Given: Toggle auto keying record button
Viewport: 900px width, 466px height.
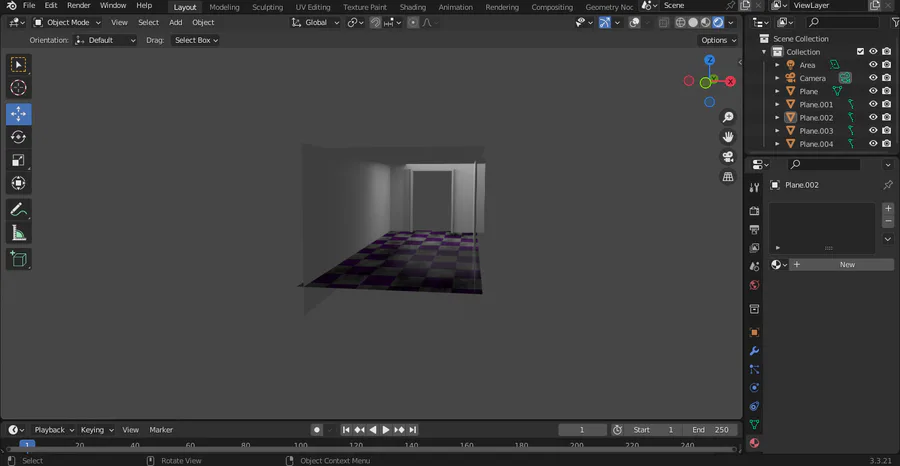Looking at the screenshot, I should [316, 430].
